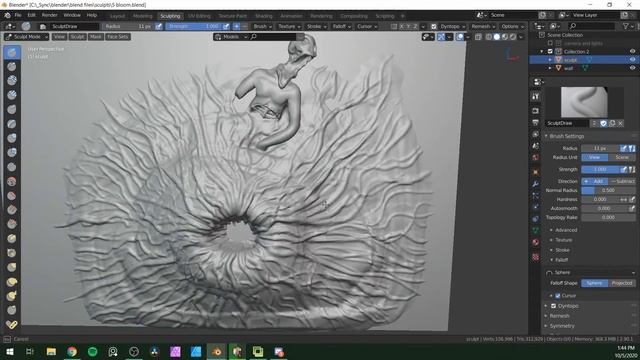Screen dimensions: 640x360
Task: Hide Collection 2 with its eye icon
Action: [x=632, y=51]
